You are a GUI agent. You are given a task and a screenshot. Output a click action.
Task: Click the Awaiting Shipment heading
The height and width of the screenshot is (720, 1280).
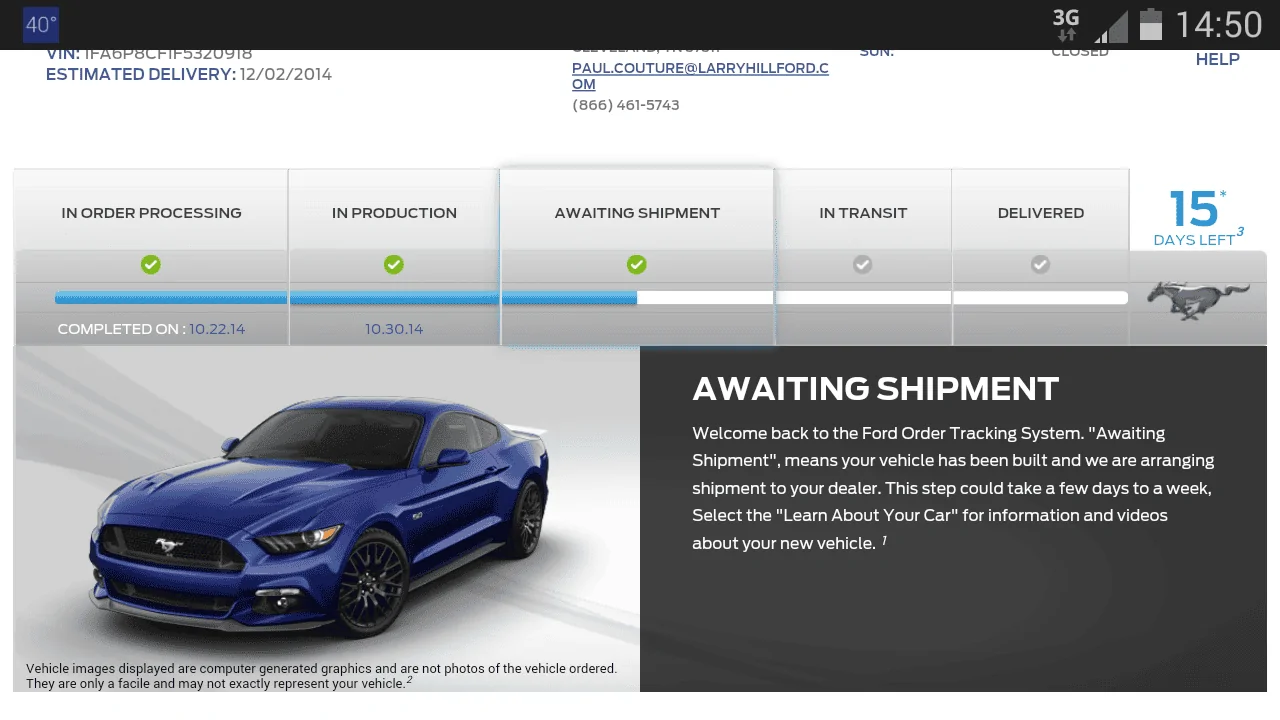pos(875,389)
